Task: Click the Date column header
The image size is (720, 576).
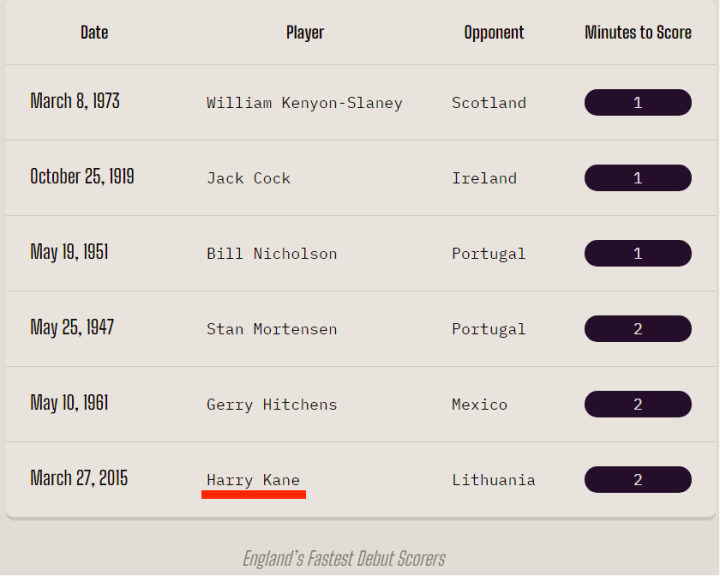Action: [x=94, y=33]
